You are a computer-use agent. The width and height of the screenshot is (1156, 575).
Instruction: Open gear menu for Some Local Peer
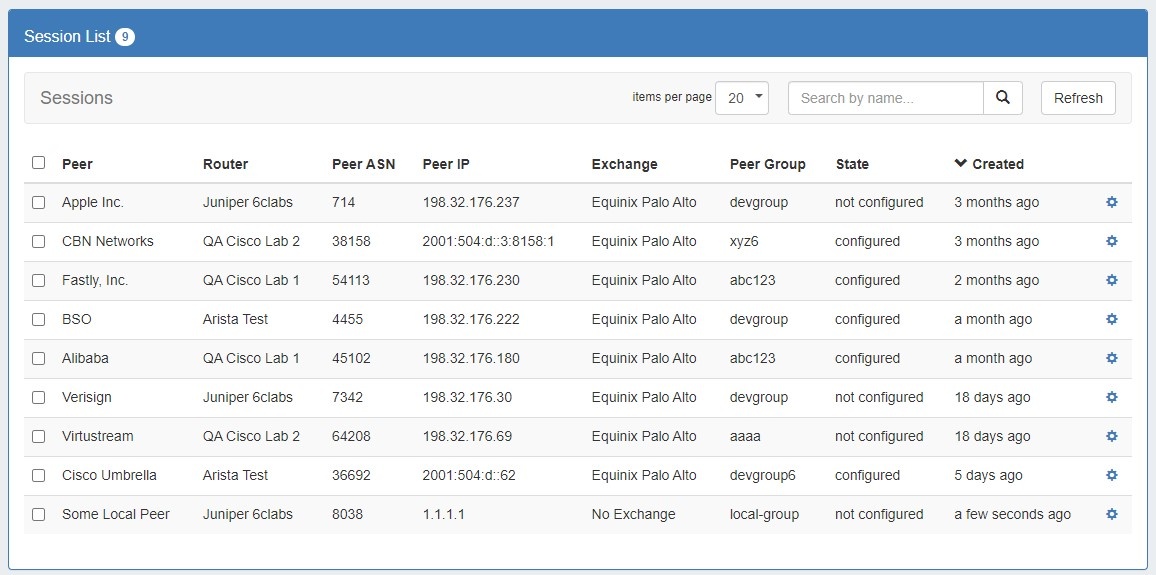click(1111, 514)
